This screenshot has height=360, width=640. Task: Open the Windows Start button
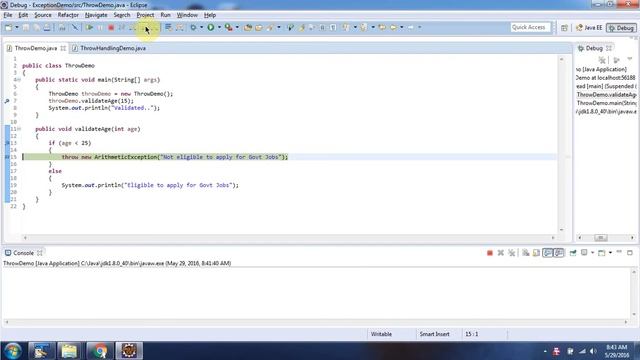point(13,351)
